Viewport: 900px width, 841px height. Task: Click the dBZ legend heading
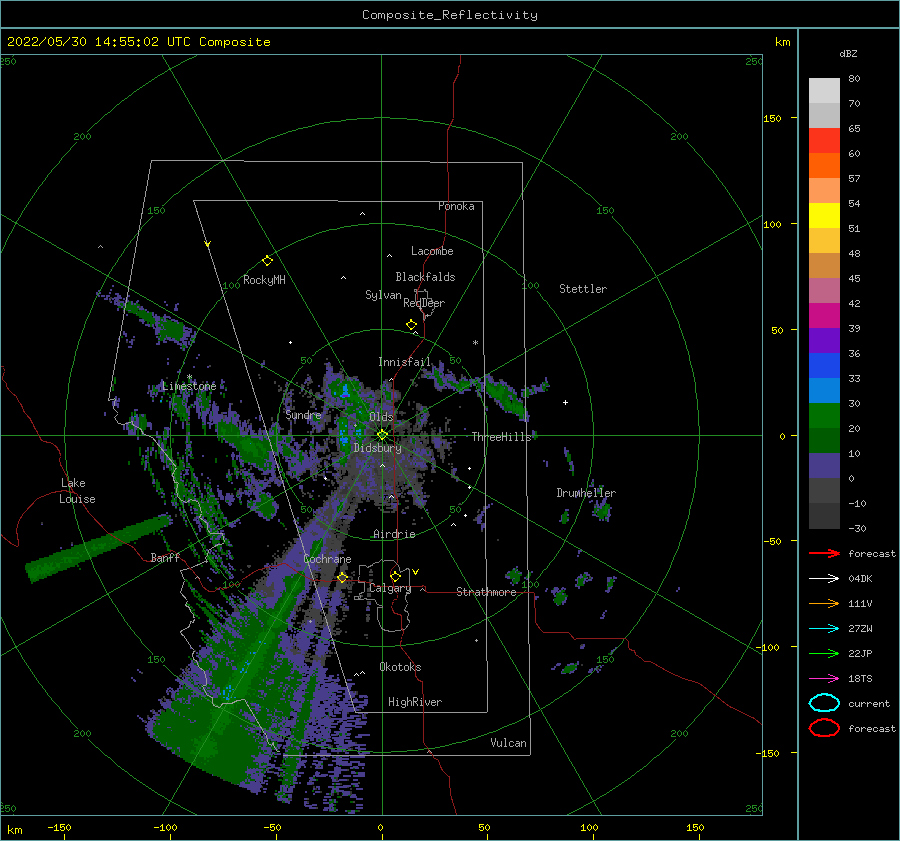(x=848, y=53)
